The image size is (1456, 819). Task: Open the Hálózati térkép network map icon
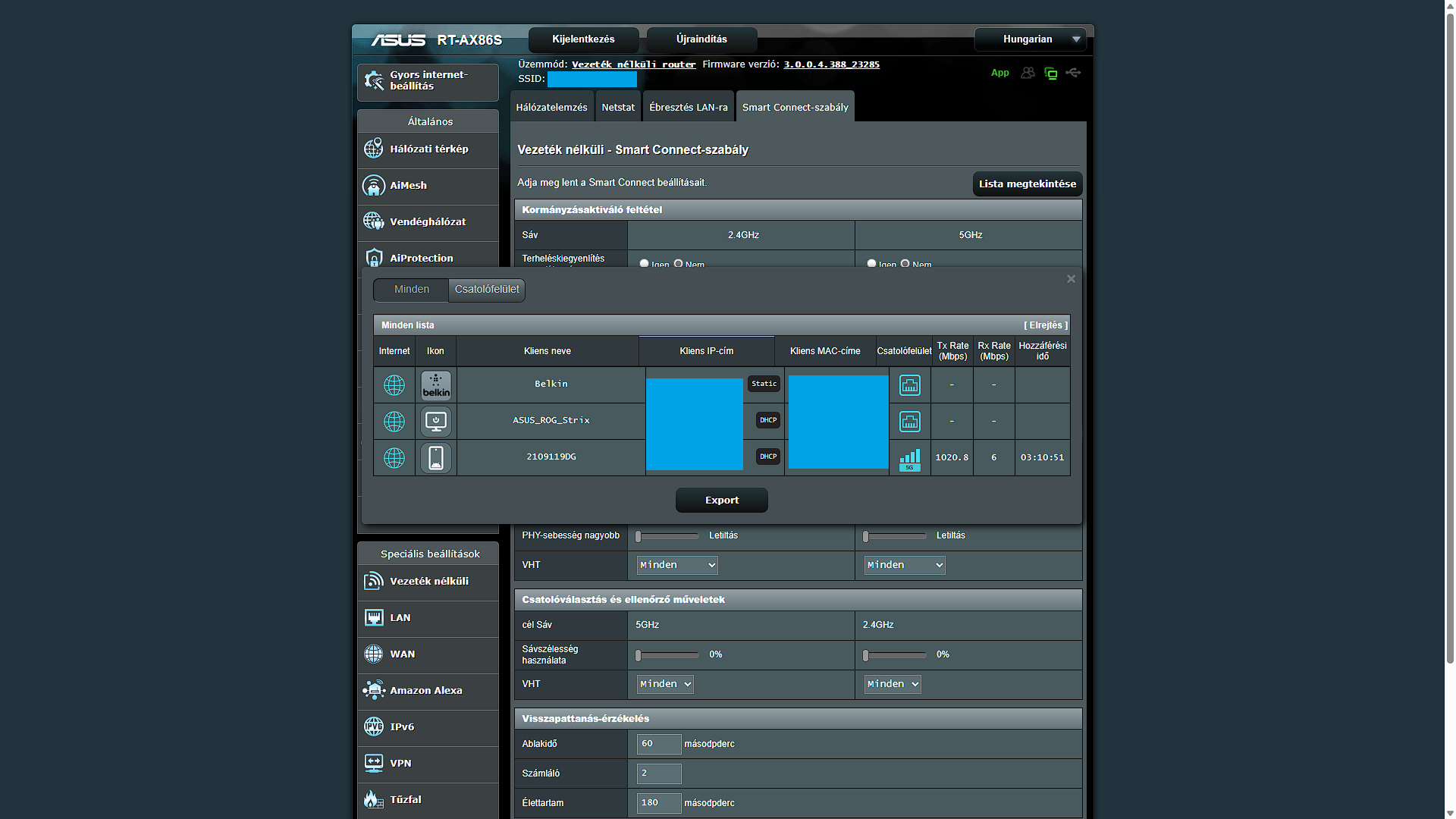(373, 149)
